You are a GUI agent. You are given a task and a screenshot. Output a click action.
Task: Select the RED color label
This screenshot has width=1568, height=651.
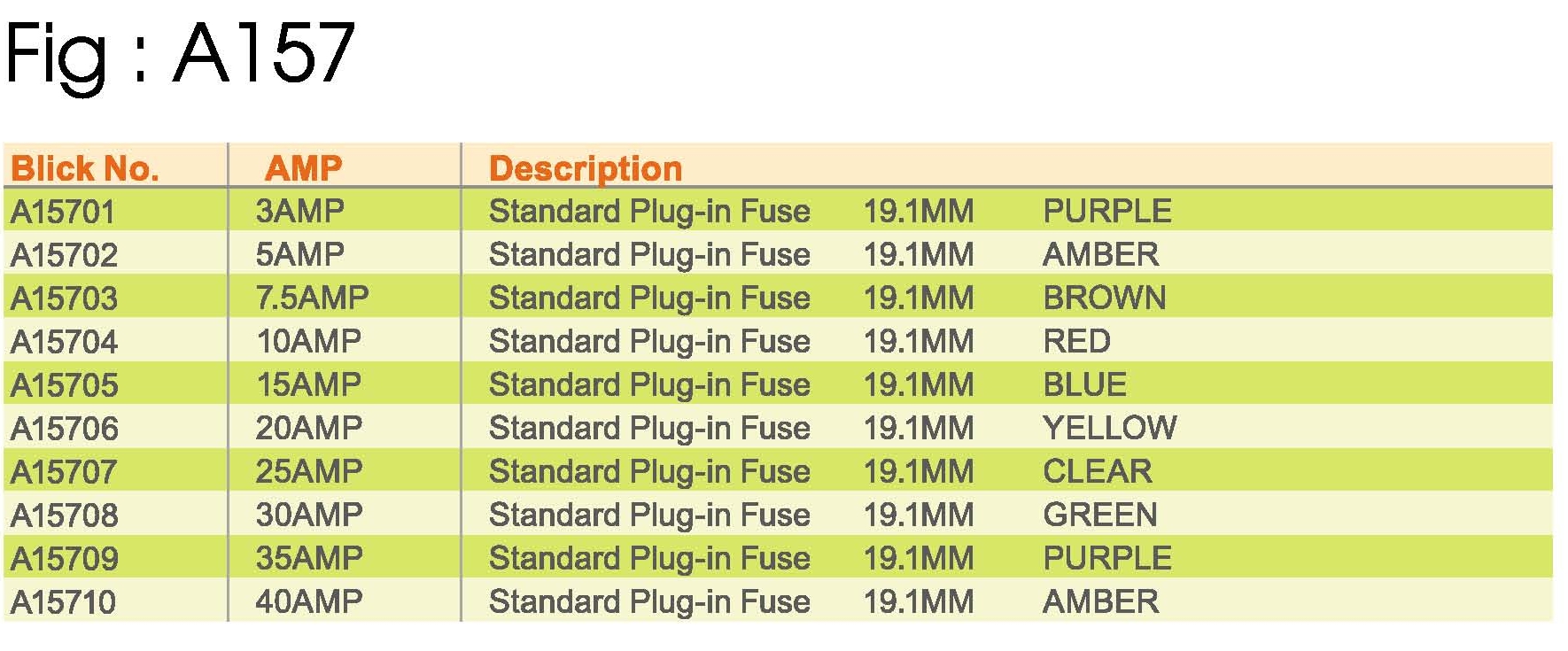[1076, 341]
